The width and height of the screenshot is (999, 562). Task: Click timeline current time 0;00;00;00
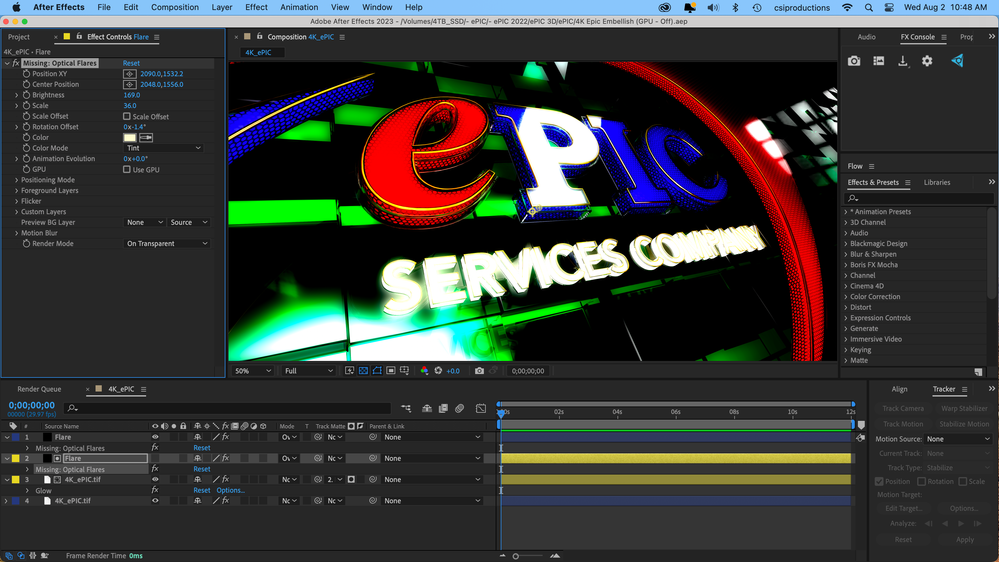click(x=31, y=405)
